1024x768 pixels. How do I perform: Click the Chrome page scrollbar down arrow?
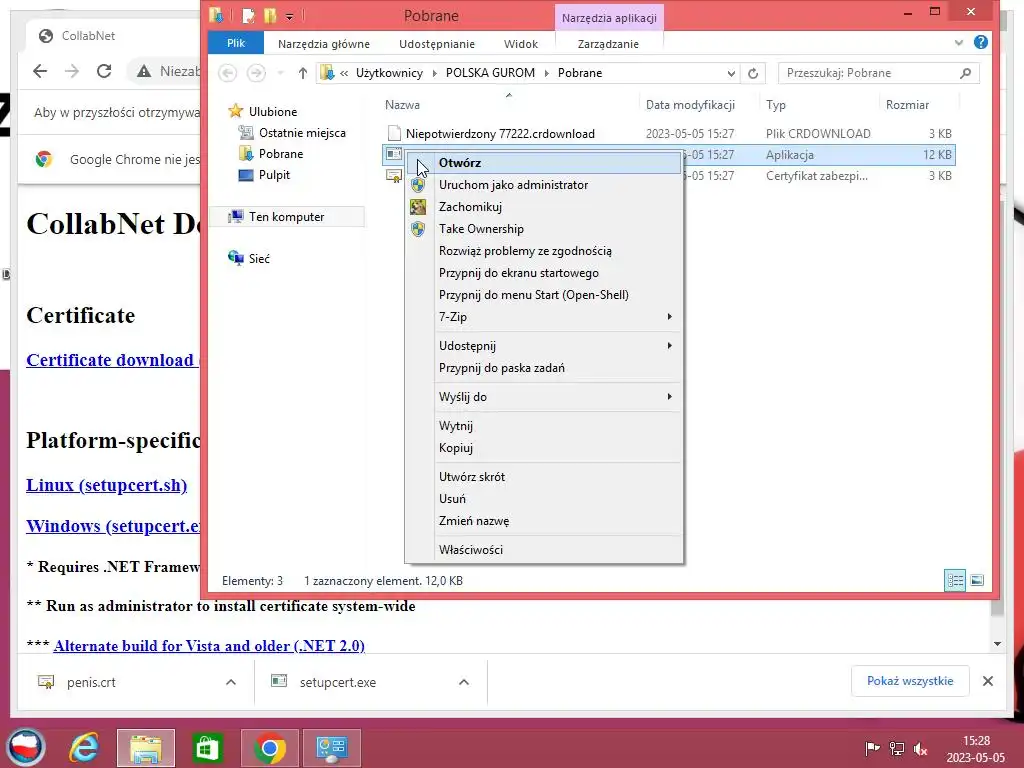tap(997, 644)
